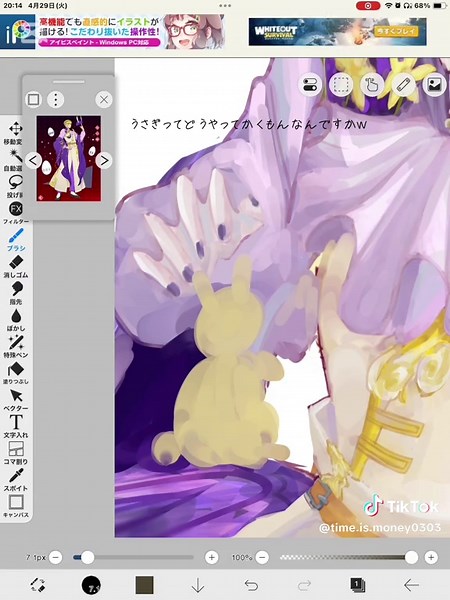The image size is (450, 600).
Task: Open the ruler tool on canvas
Action: click(x=403, y=84)
